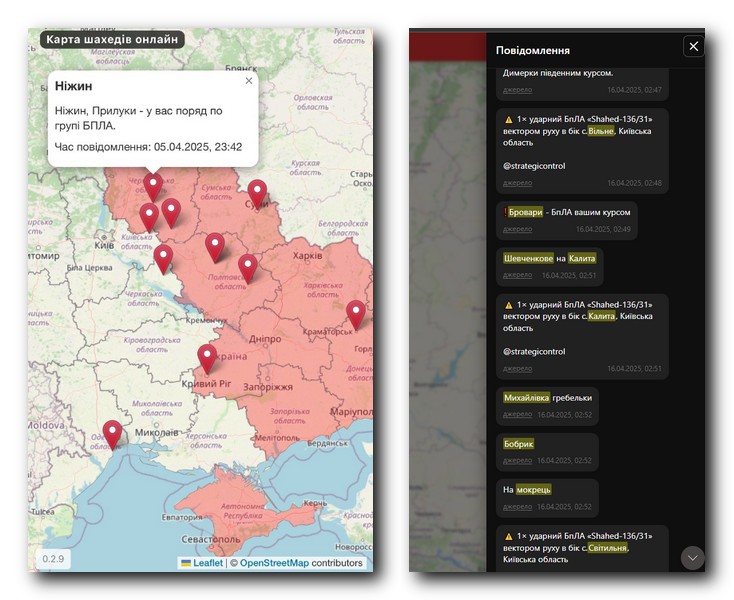The width and height of the screenshot is (734, 600).
Task: Click the Миколаїв city label on map
Action: tap(157, 432)
